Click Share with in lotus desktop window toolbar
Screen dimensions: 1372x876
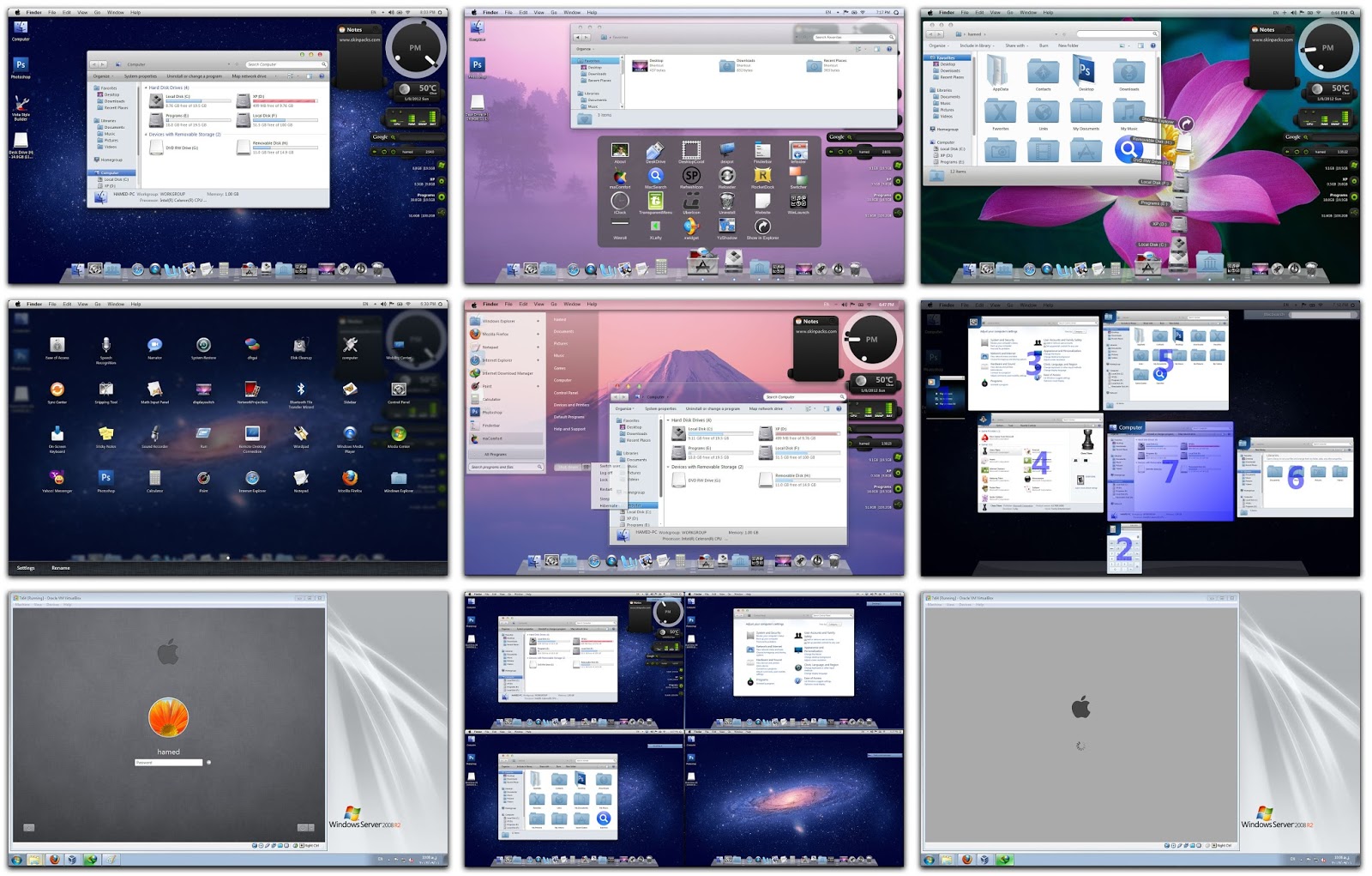pos(1017,45)
